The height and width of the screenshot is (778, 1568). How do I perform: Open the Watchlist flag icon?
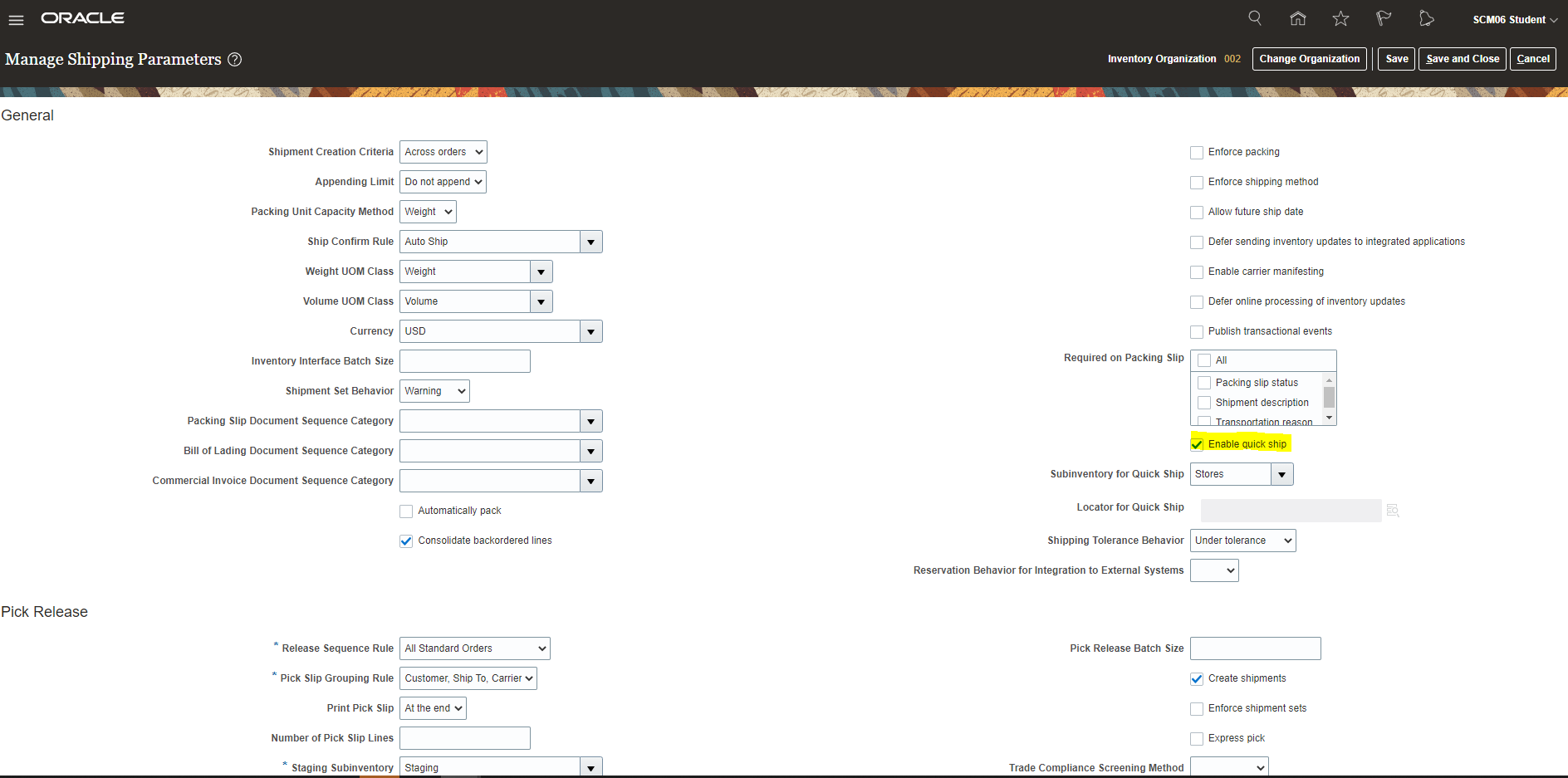(1384, 17)
